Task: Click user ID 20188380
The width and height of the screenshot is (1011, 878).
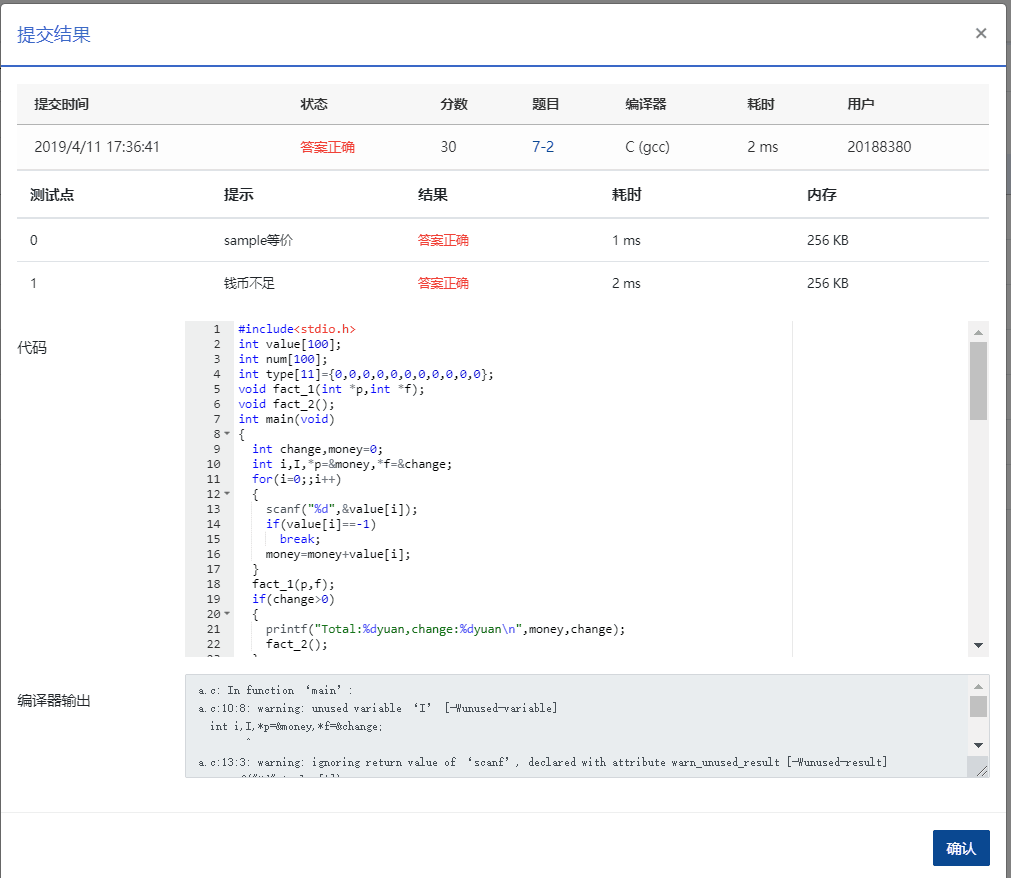Action: (879, 147)
